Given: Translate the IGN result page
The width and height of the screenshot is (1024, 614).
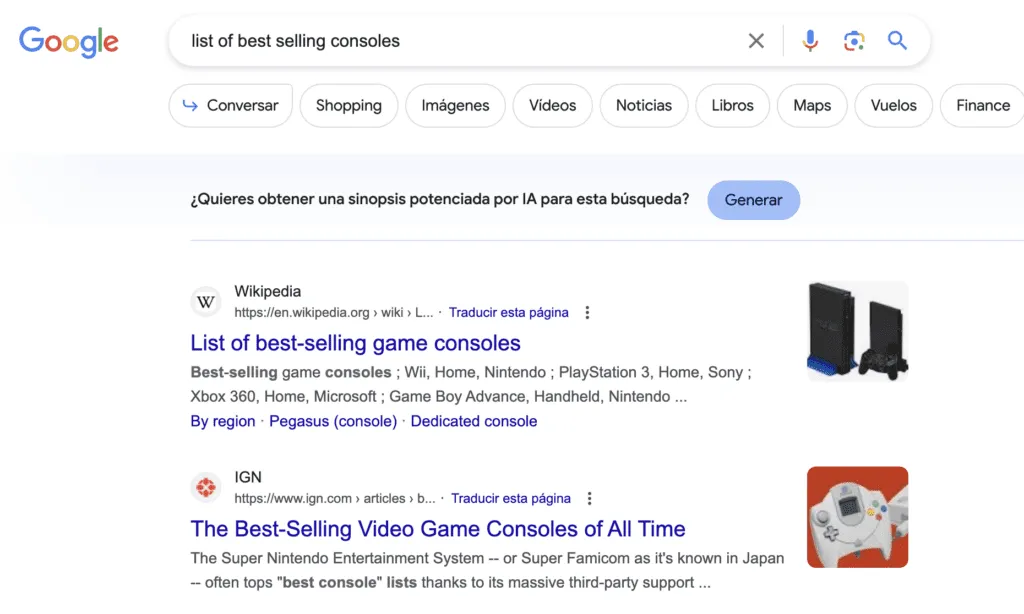Looking at the screenshot, I should (x=511, y=498).
